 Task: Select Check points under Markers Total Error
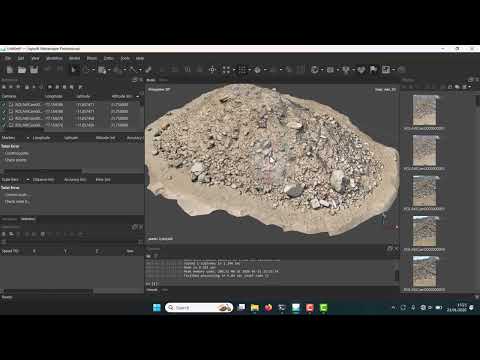pos(16,160)
